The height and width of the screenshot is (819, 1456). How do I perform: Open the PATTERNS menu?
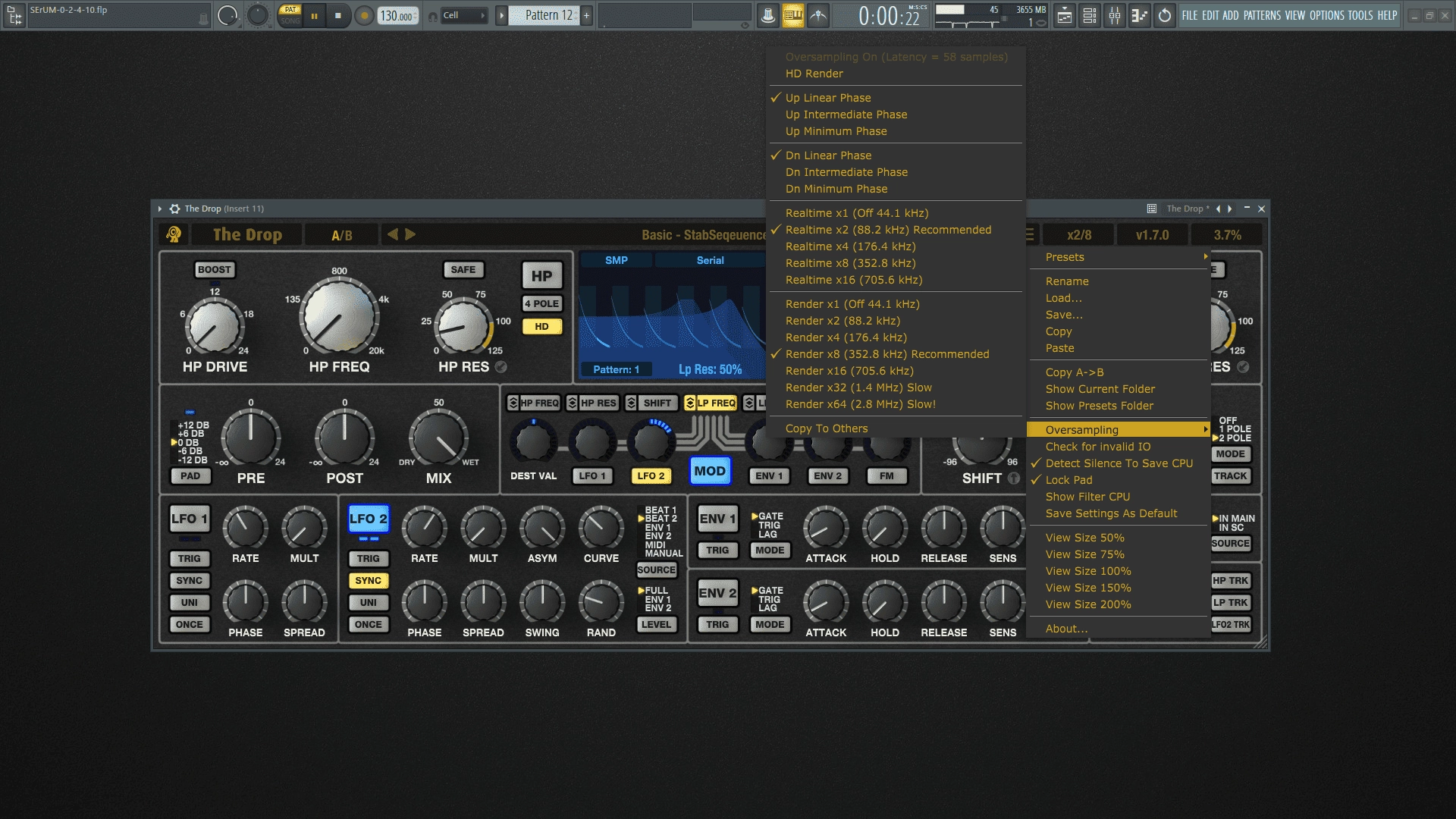tap(1263, 15)
